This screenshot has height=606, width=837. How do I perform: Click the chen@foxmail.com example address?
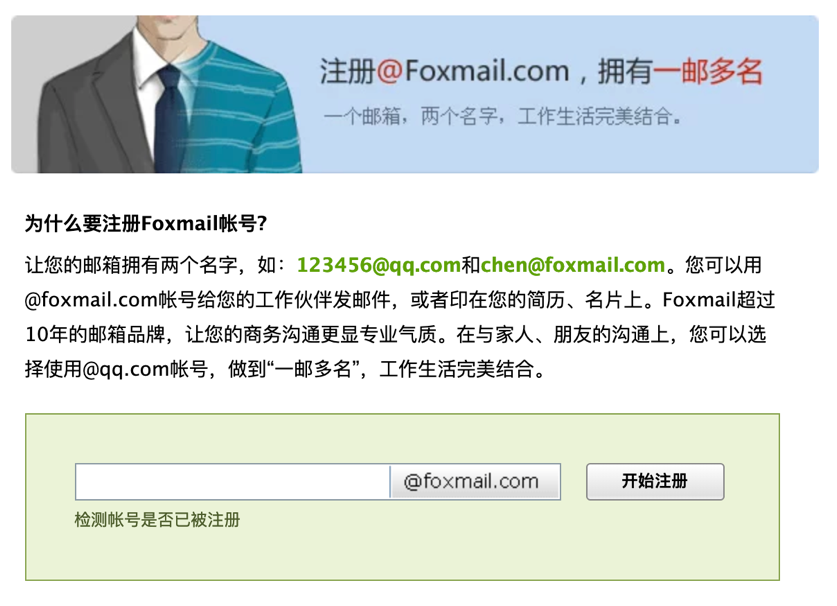point(573,265)
